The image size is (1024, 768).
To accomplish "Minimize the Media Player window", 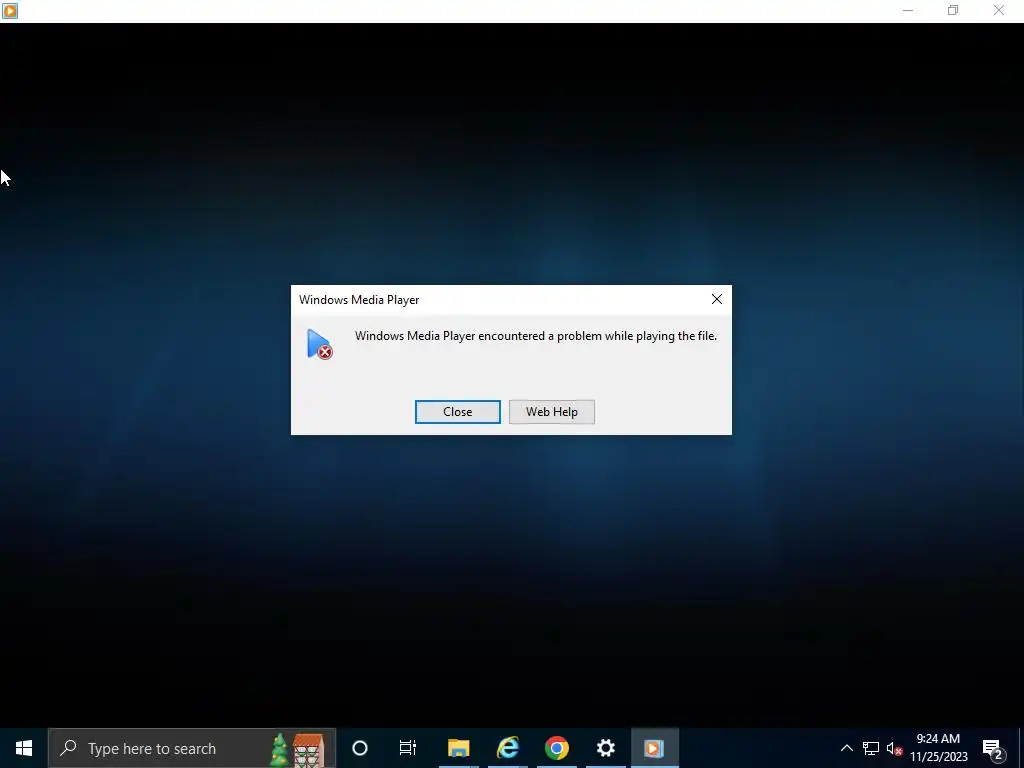I will click(908, 10).
